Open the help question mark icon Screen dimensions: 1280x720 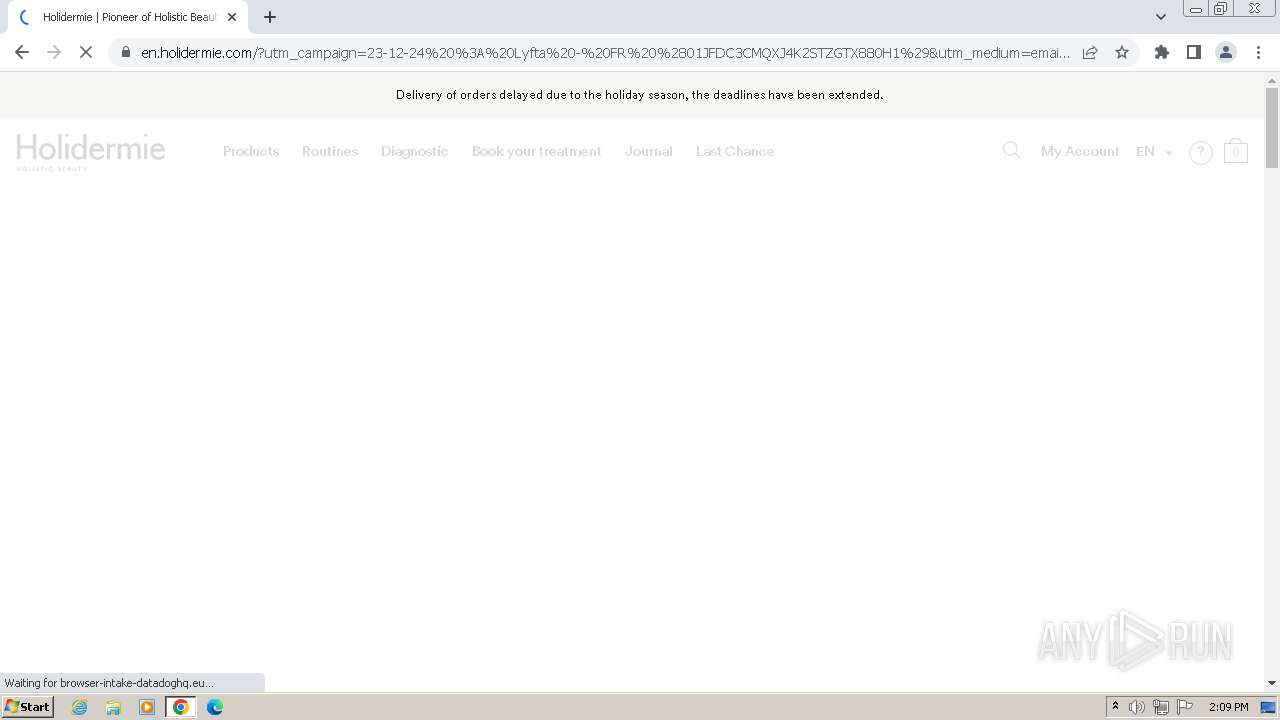[x=1200, y=152]
